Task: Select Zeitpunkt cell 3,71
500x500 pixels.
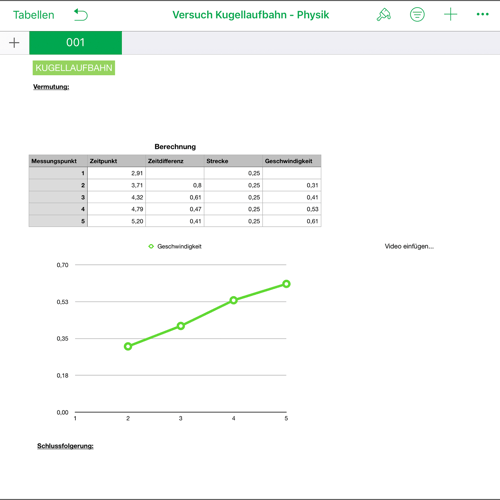Action: [x=116, y=185]
